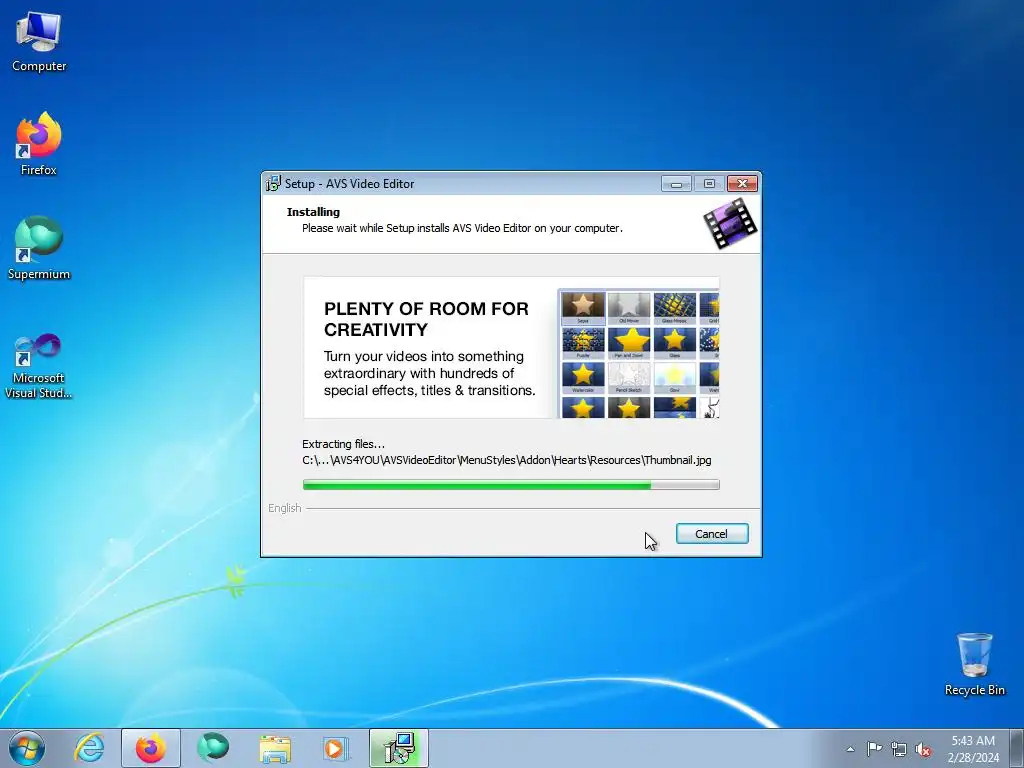Click the 'English' language label
This screenshot has height=768, width=1024.
pyautogui.click(x=285, y=508)
